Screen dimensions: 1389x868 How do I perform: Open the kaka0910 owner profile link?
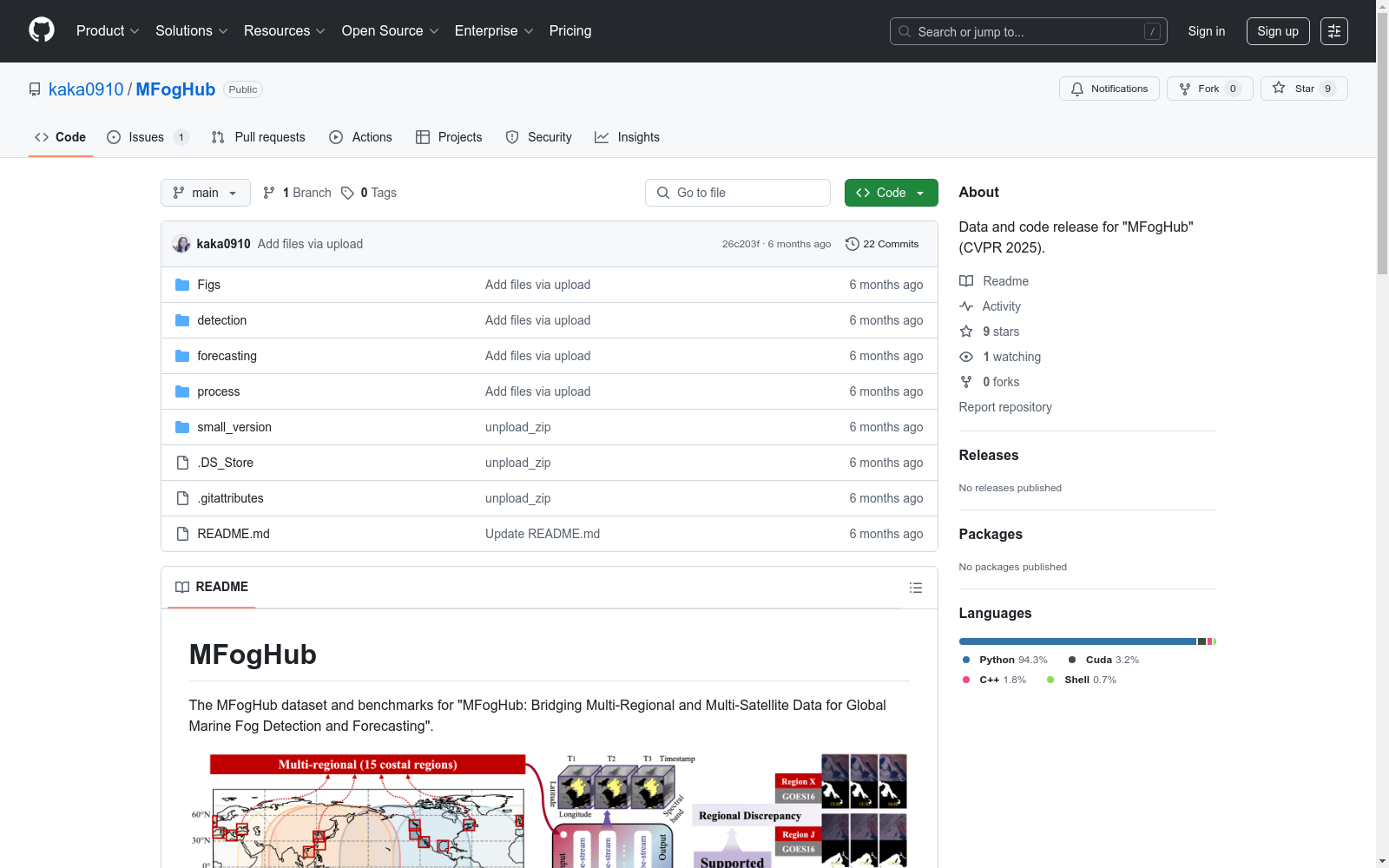coord(86,89)
